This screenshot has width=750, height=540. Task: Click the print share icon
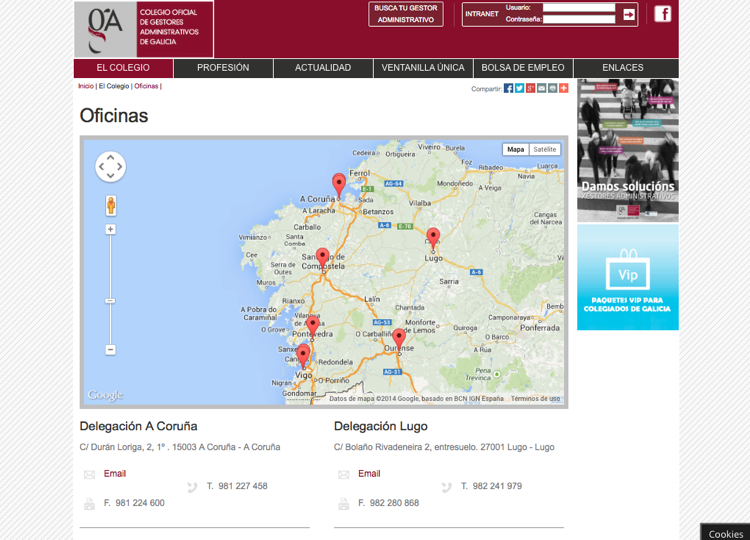click(552, 88)
